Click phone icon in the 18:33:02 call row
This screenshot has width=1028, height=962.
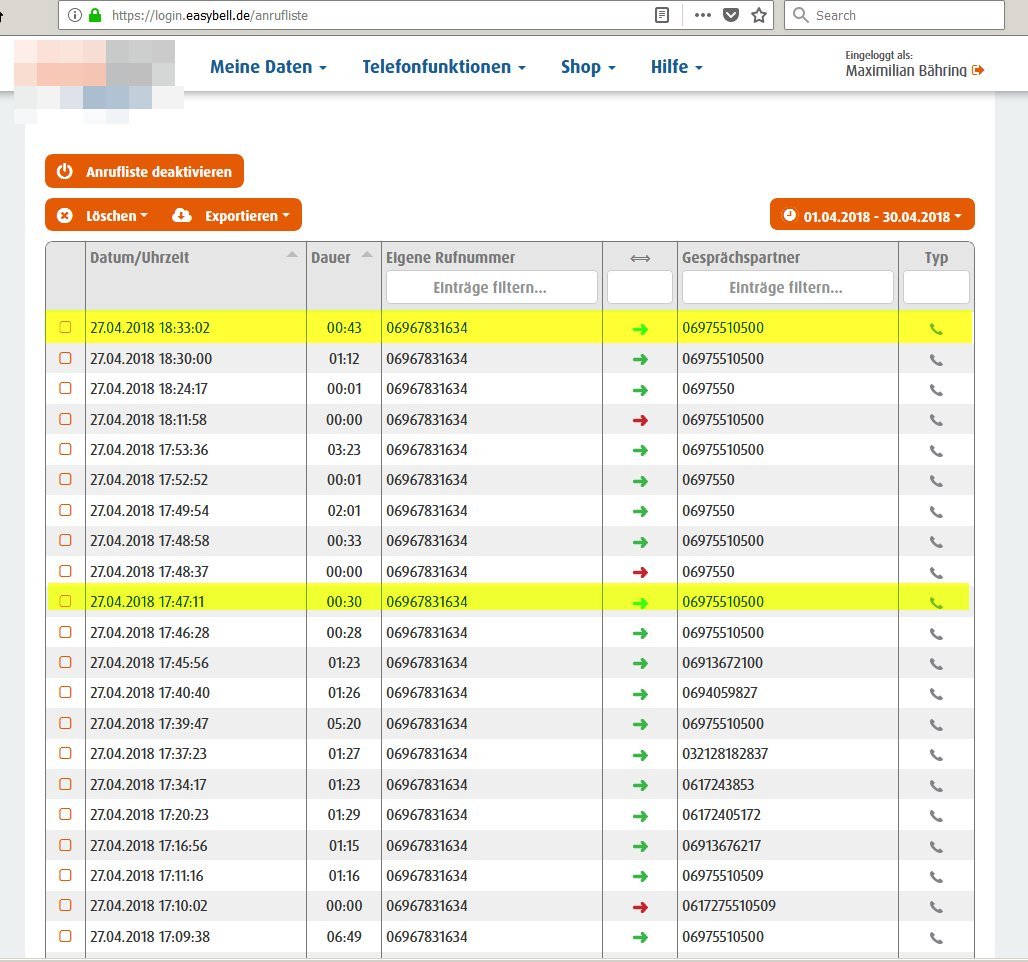click(x=936, y=328)
